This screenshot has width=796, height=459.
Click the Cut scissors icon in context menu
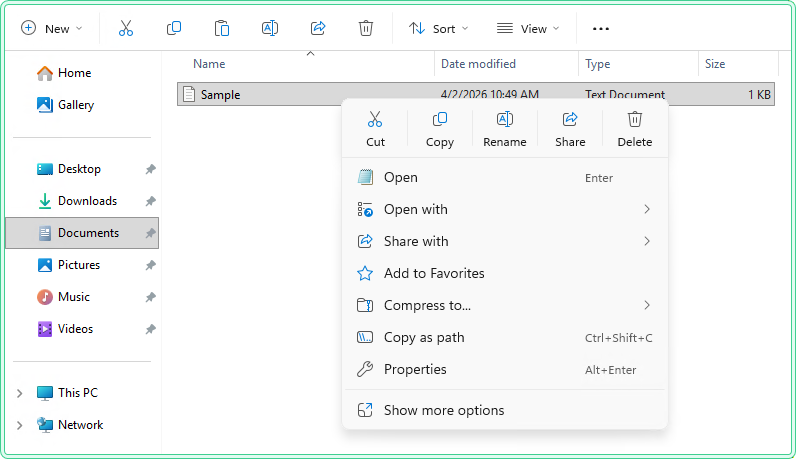click(x=375, y=120)
